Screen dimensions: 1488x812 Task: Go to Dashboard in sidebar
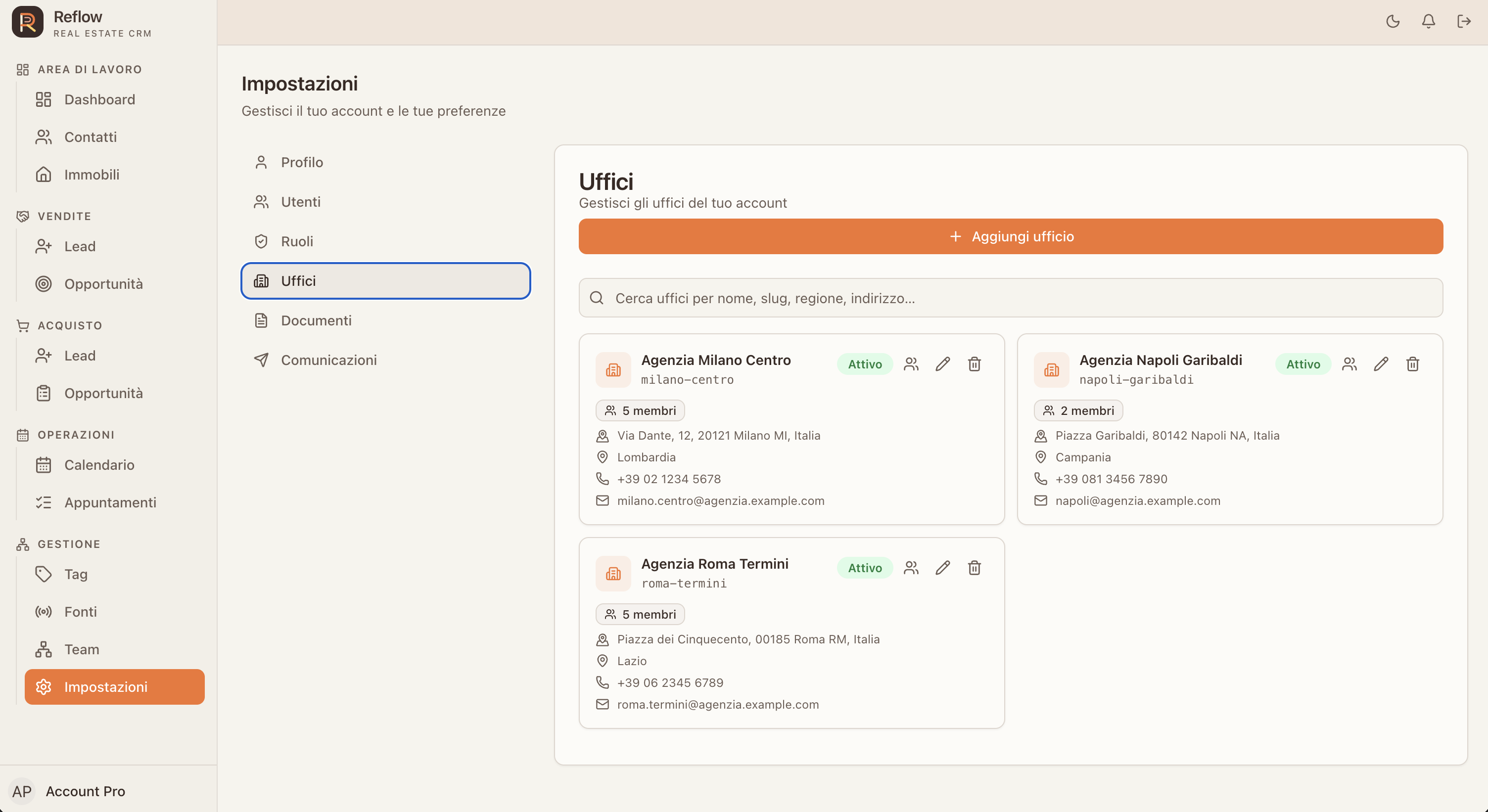pos(114,99)
